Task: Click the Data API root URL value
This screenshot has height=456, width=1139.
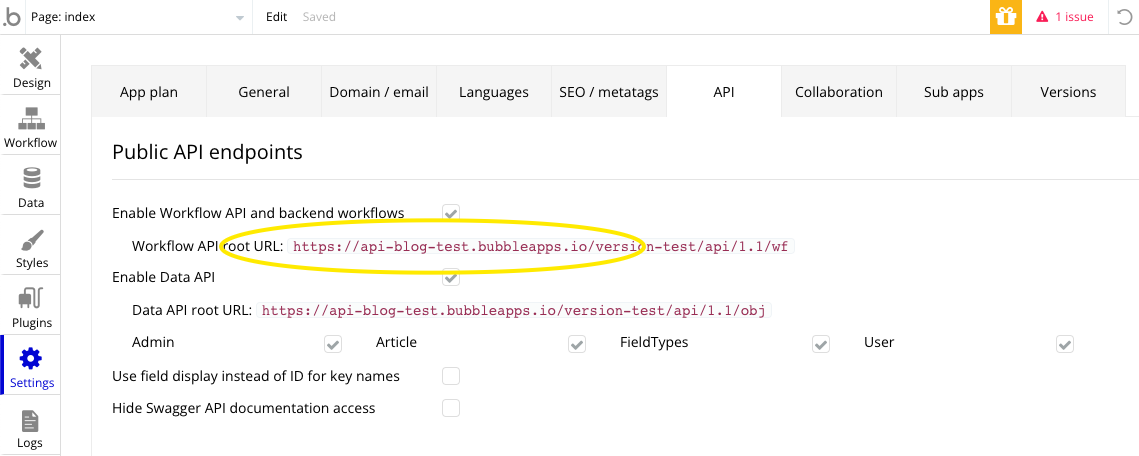Action: coord(514,310)
